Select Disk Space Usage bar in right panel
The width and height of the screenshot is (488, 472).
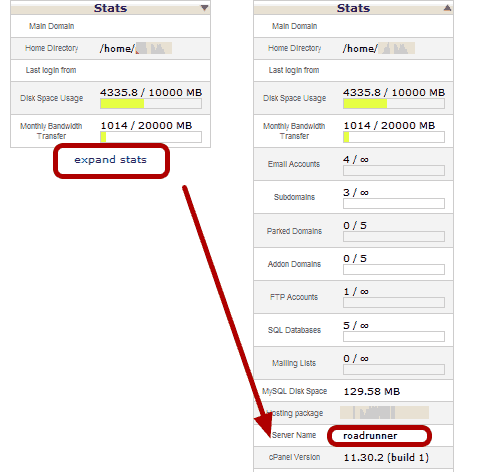click(x=394, y=104)
